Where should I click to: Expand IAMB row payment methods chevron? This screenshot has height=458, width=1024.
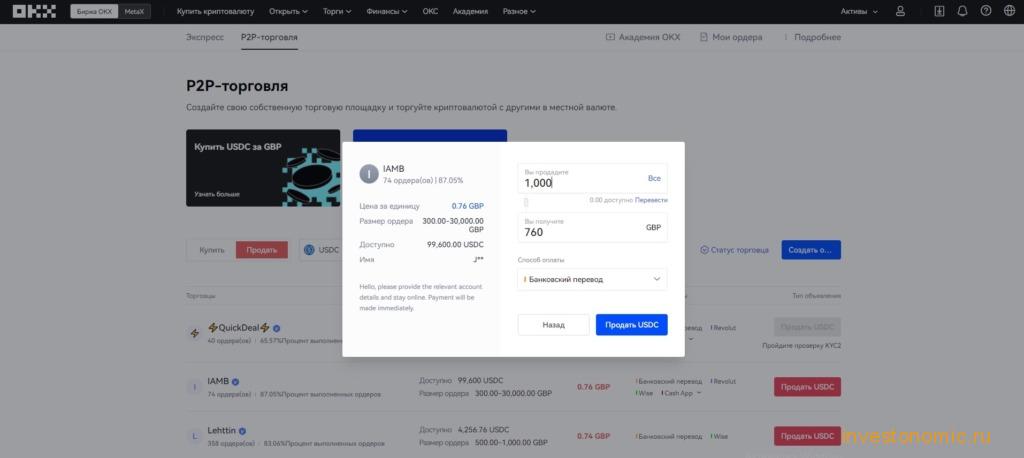pos(699,393)
